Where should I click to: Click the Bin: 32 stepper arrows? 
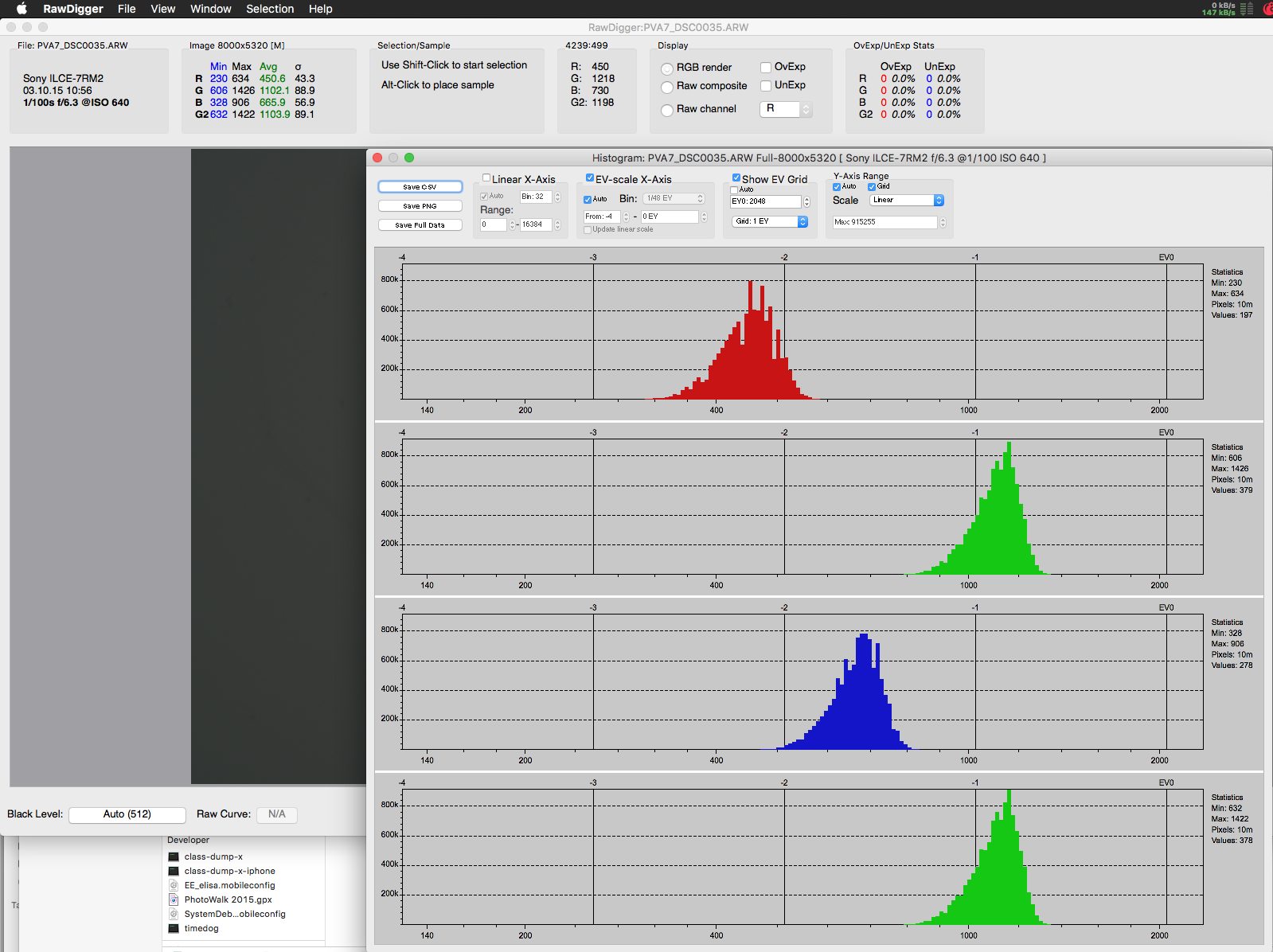tap(557, 197)
